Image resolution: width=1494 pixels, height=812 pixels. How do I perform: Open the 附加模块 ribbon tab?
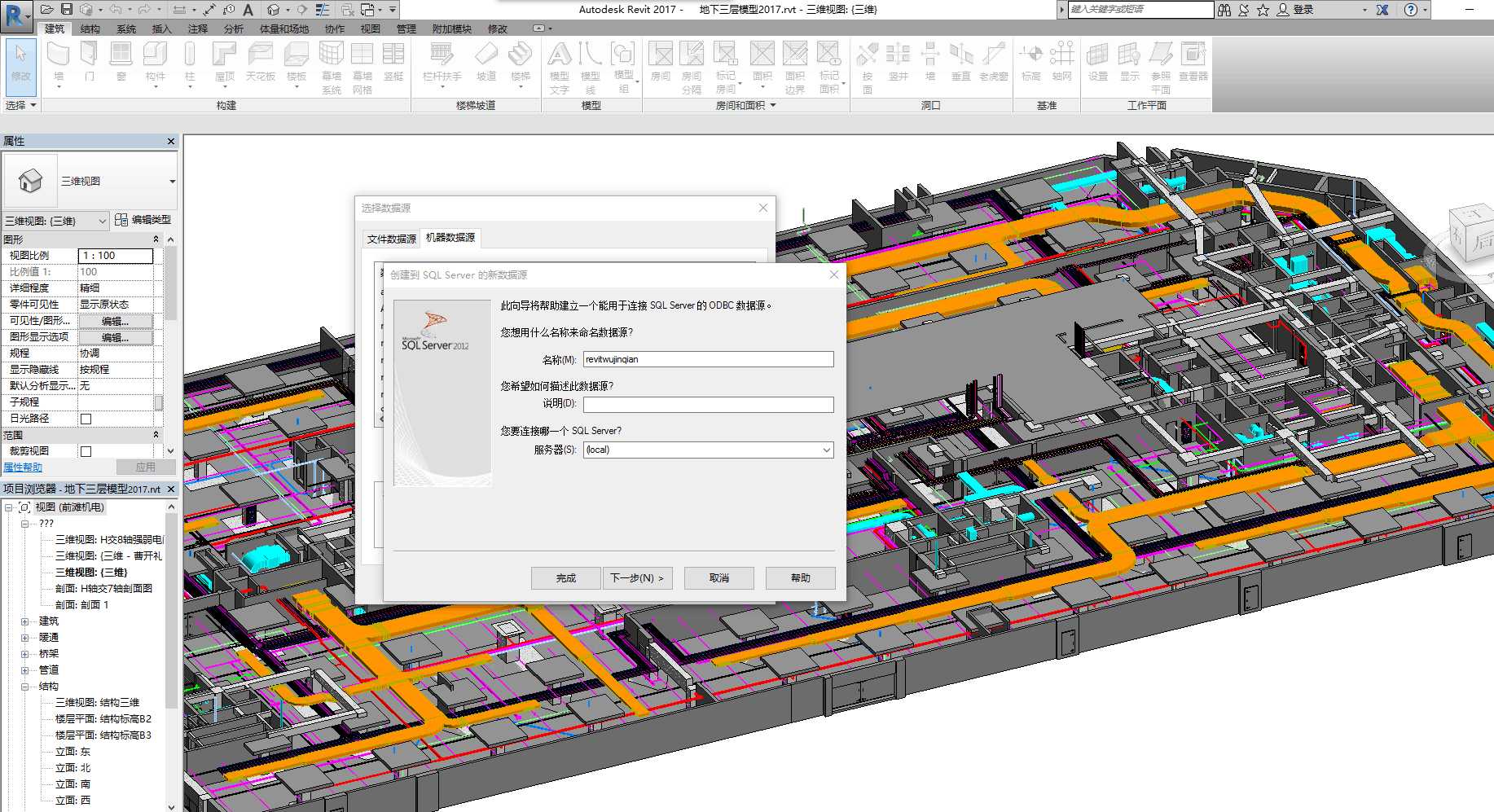pos(452,29)
